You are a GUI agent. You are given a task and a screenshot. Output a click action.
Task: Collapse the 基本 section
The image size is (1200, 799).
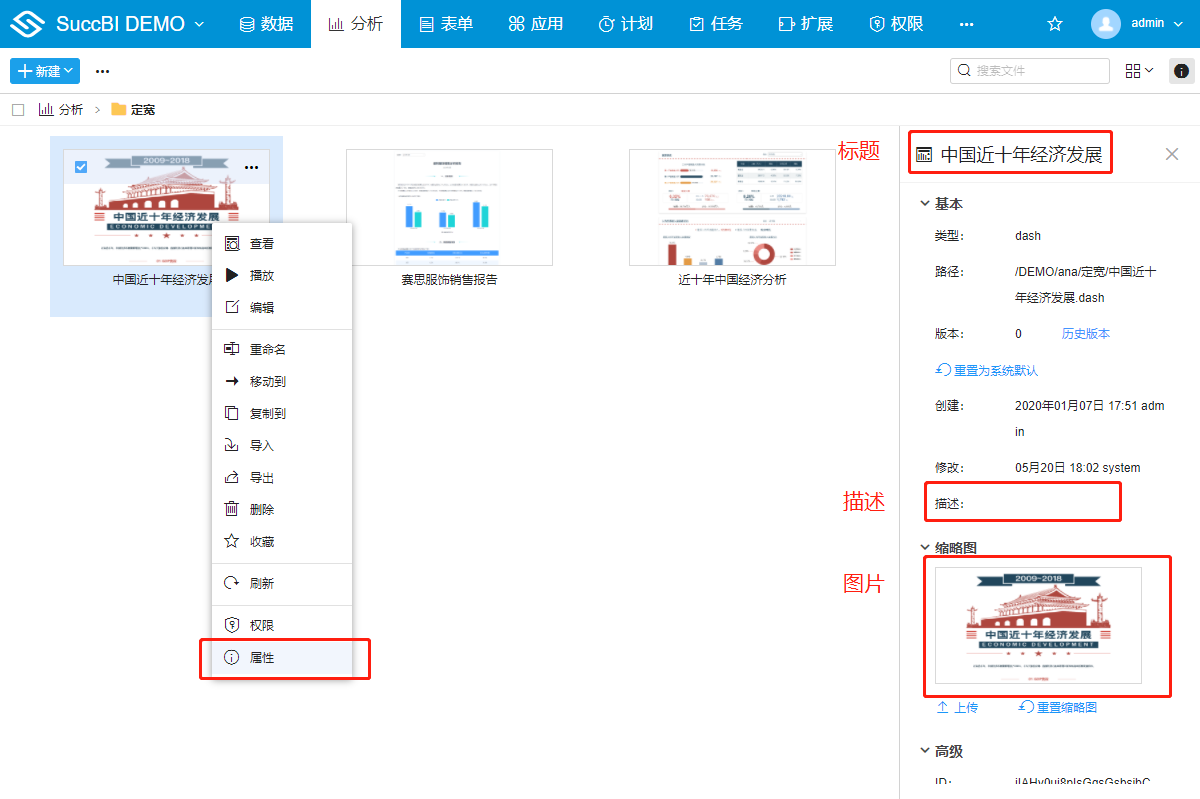coord(924,204)
